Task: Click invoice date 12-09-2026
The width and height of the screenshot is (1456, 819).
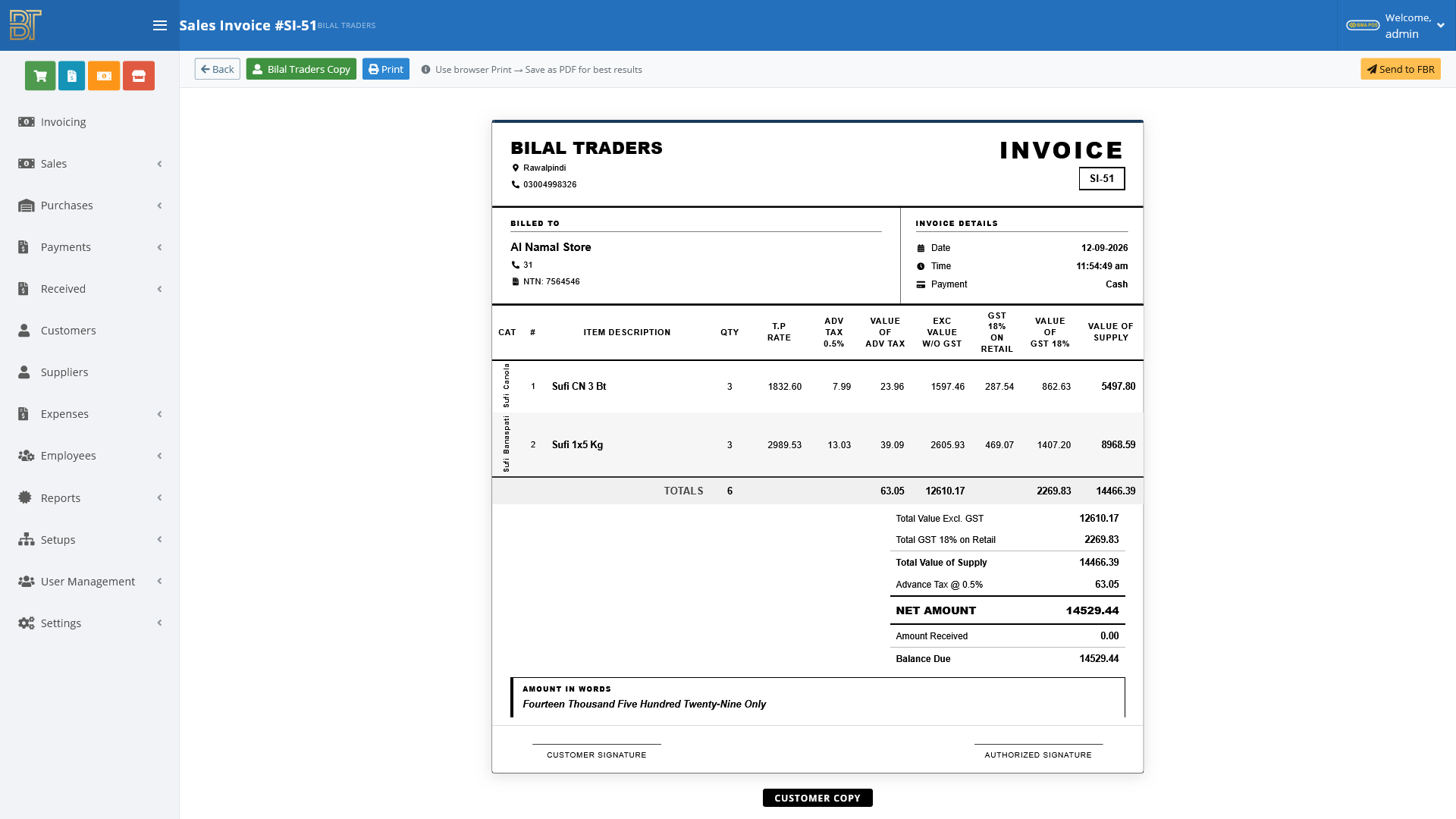Action: pyautogui.click(x=1104, y=248)
